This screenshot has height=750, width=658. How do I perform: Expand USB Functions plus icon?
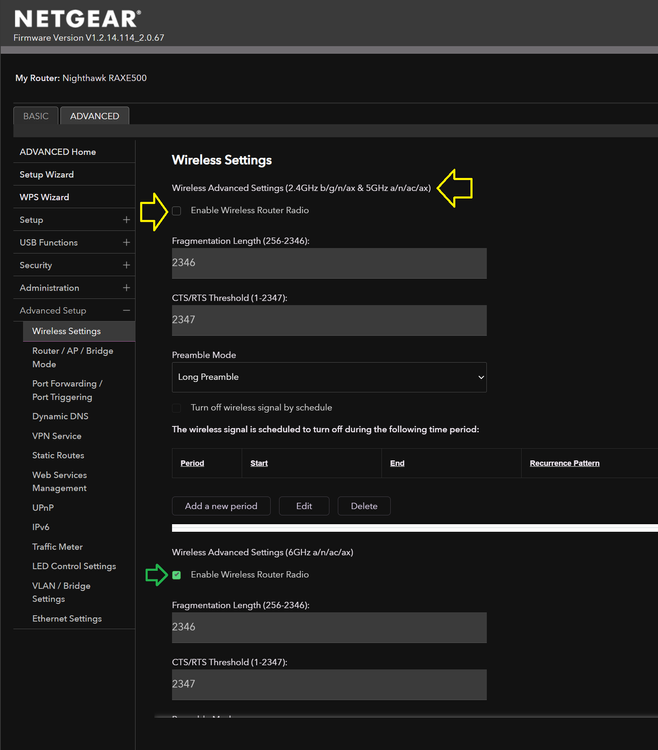click(126, 242)
